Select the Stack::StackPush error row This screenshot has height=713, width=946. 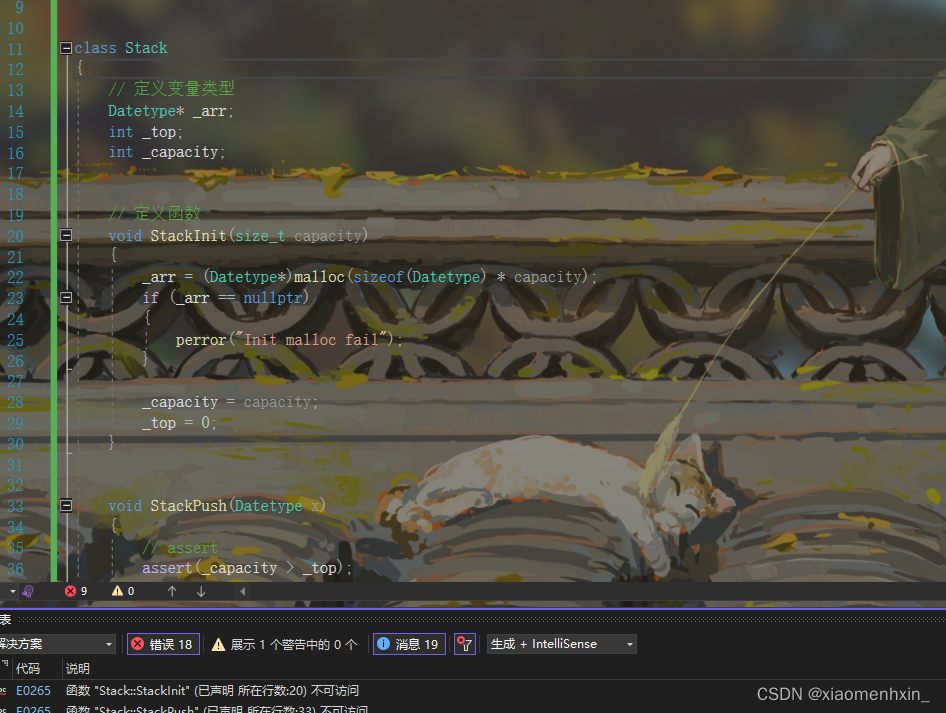click(473, 708)
